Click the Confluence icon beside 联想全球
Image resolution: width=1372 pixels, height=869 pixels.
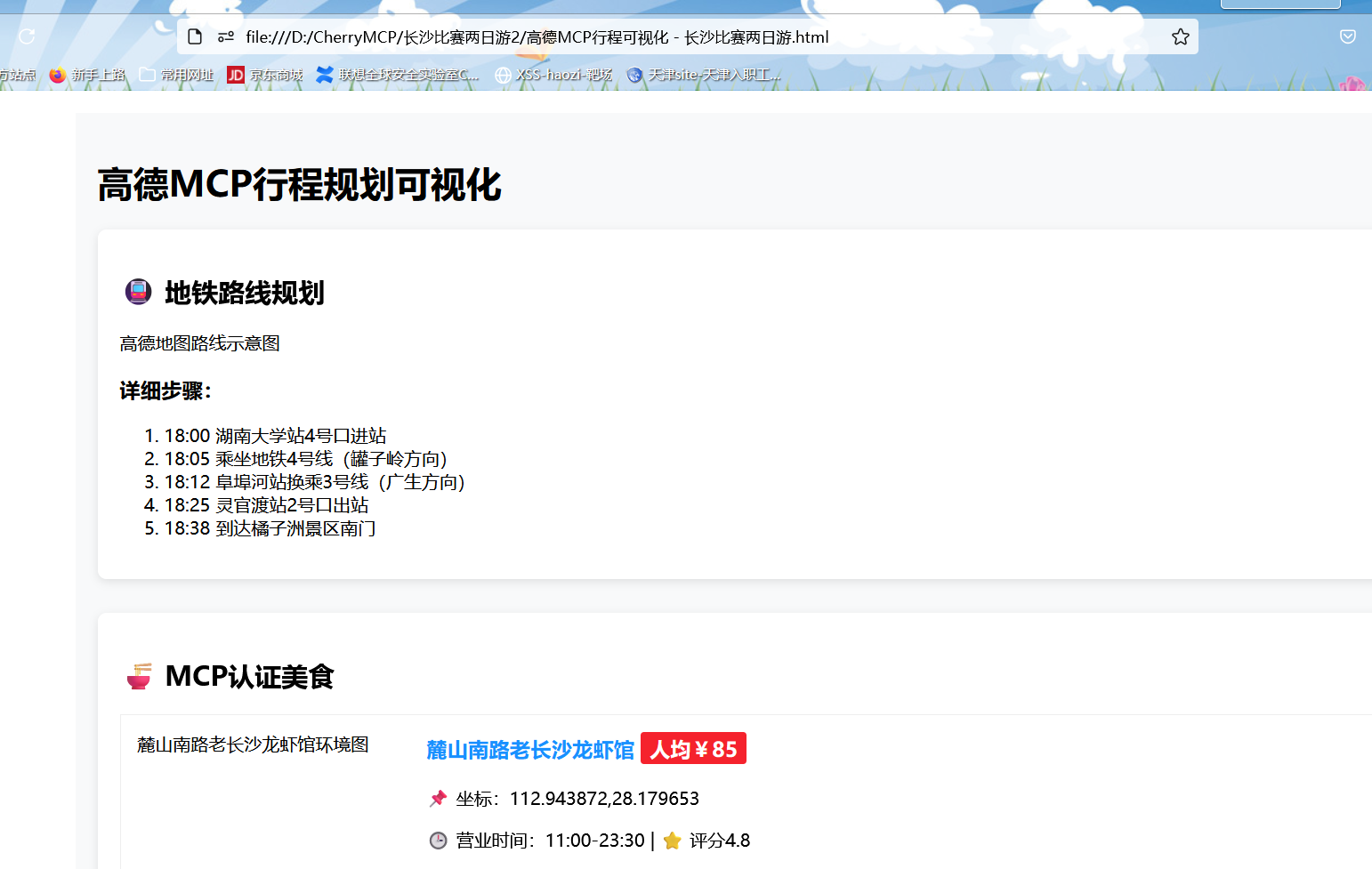coord(325,75)
